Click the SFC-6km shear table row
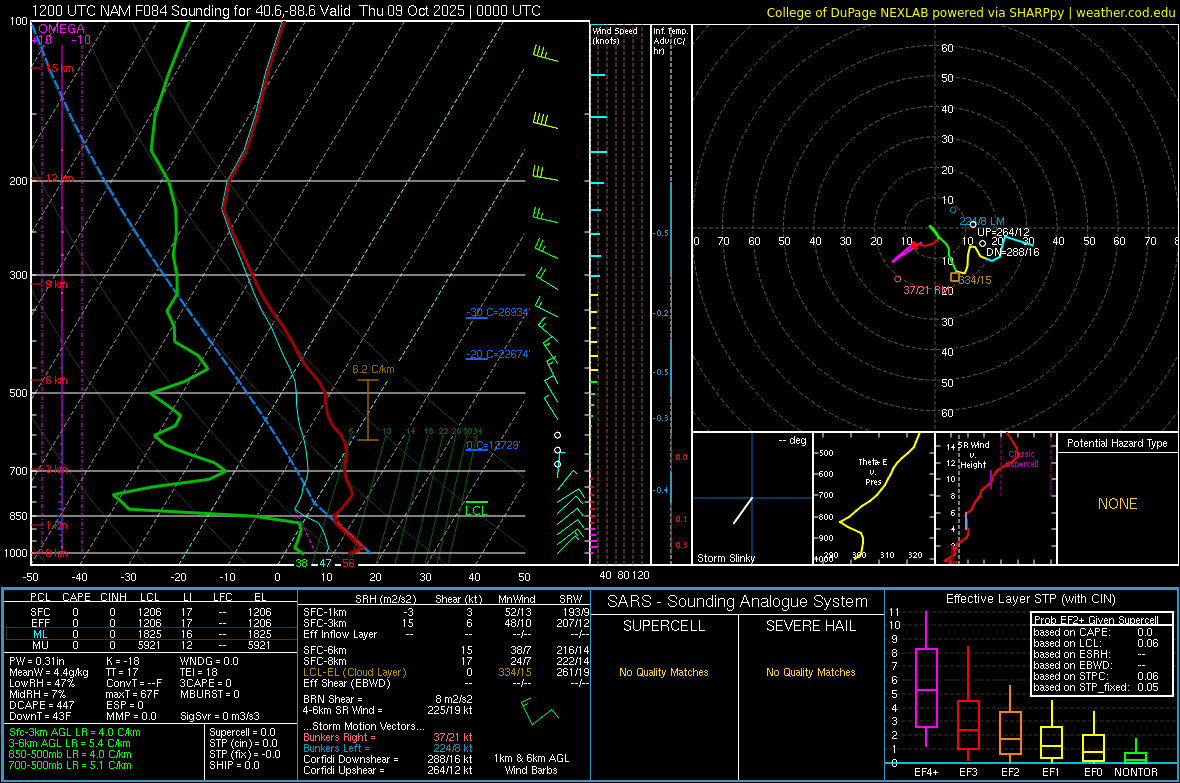This screenshot has height=783, width=1180. 446,650
